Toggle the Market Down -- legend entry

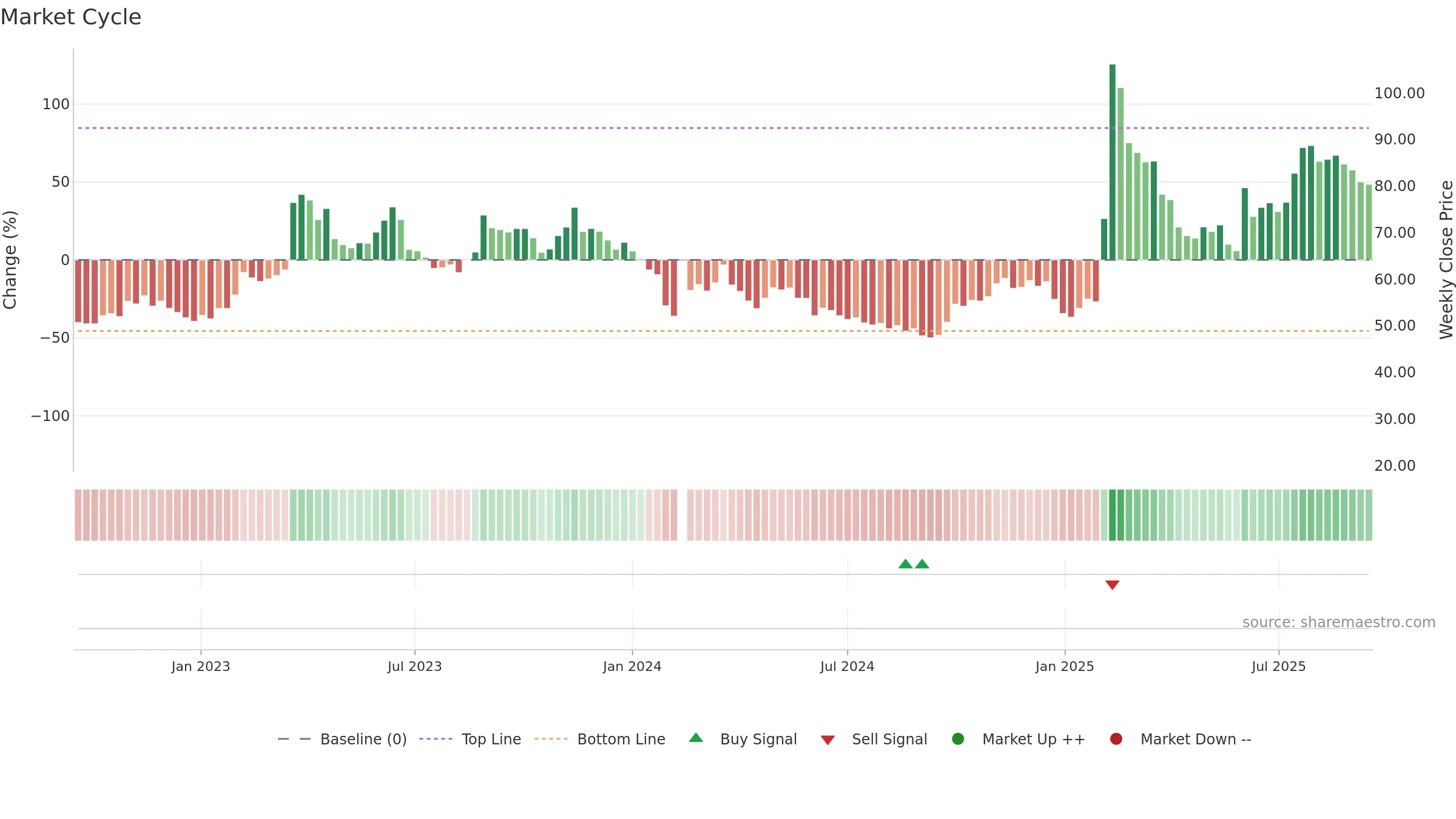click(x=1181, y=739)
